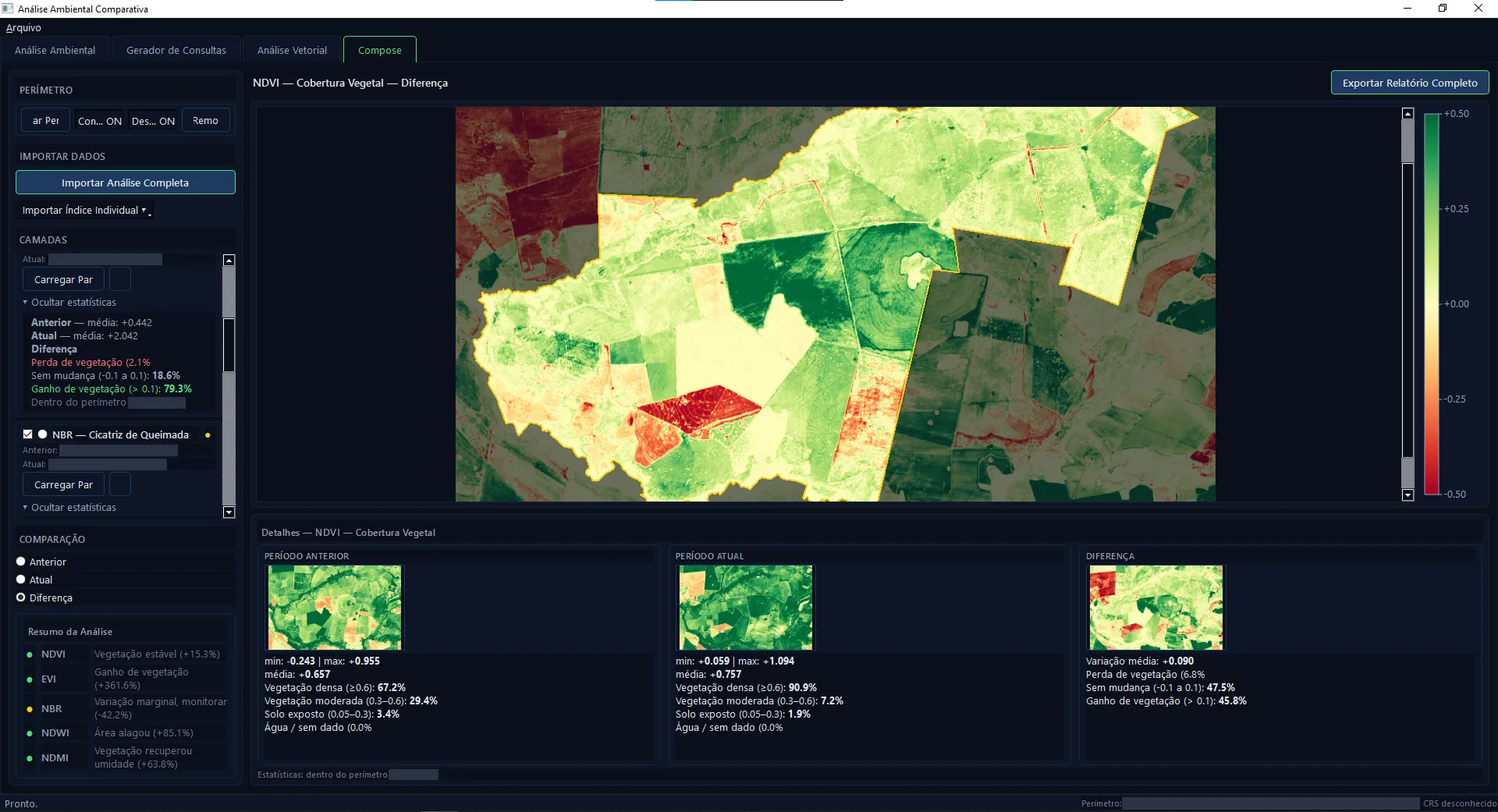Select the Anterior comparison radio button

click(x=21, y=562)
